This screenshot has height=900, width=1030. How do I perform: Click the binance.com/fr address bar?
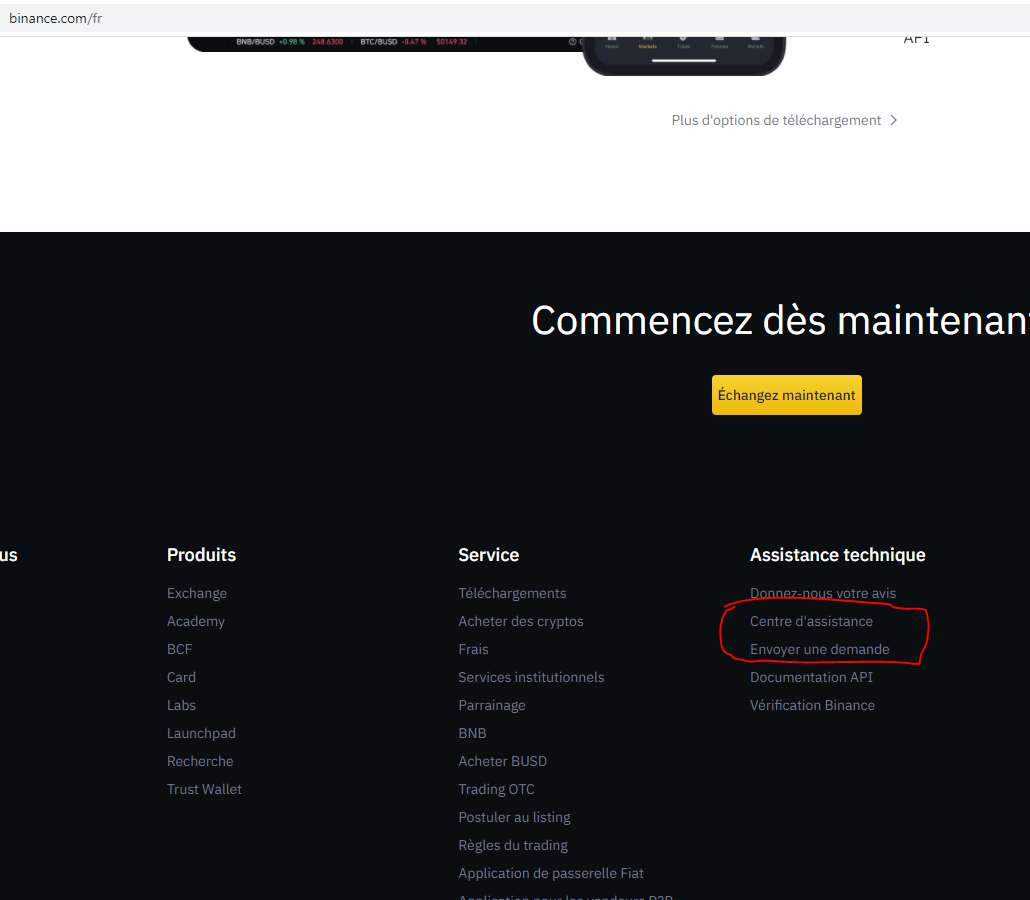click(515, 18)
